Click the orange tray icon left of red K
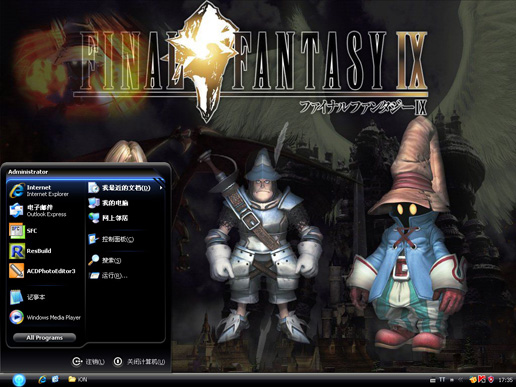 click(473, 379)
